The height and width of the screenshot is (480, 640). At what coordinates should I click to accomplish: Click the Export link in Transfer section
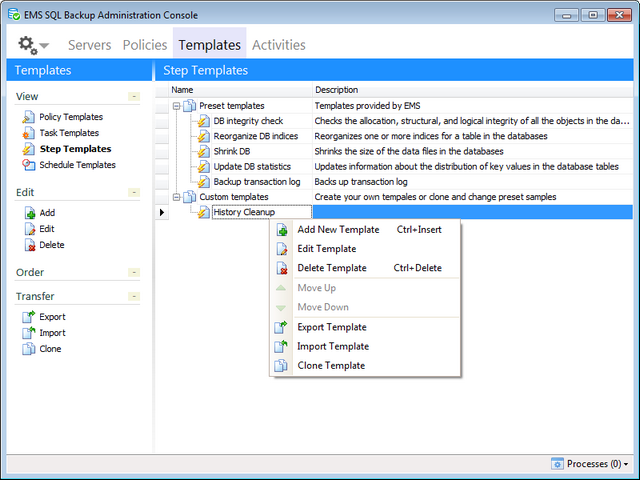coord(52,317)
